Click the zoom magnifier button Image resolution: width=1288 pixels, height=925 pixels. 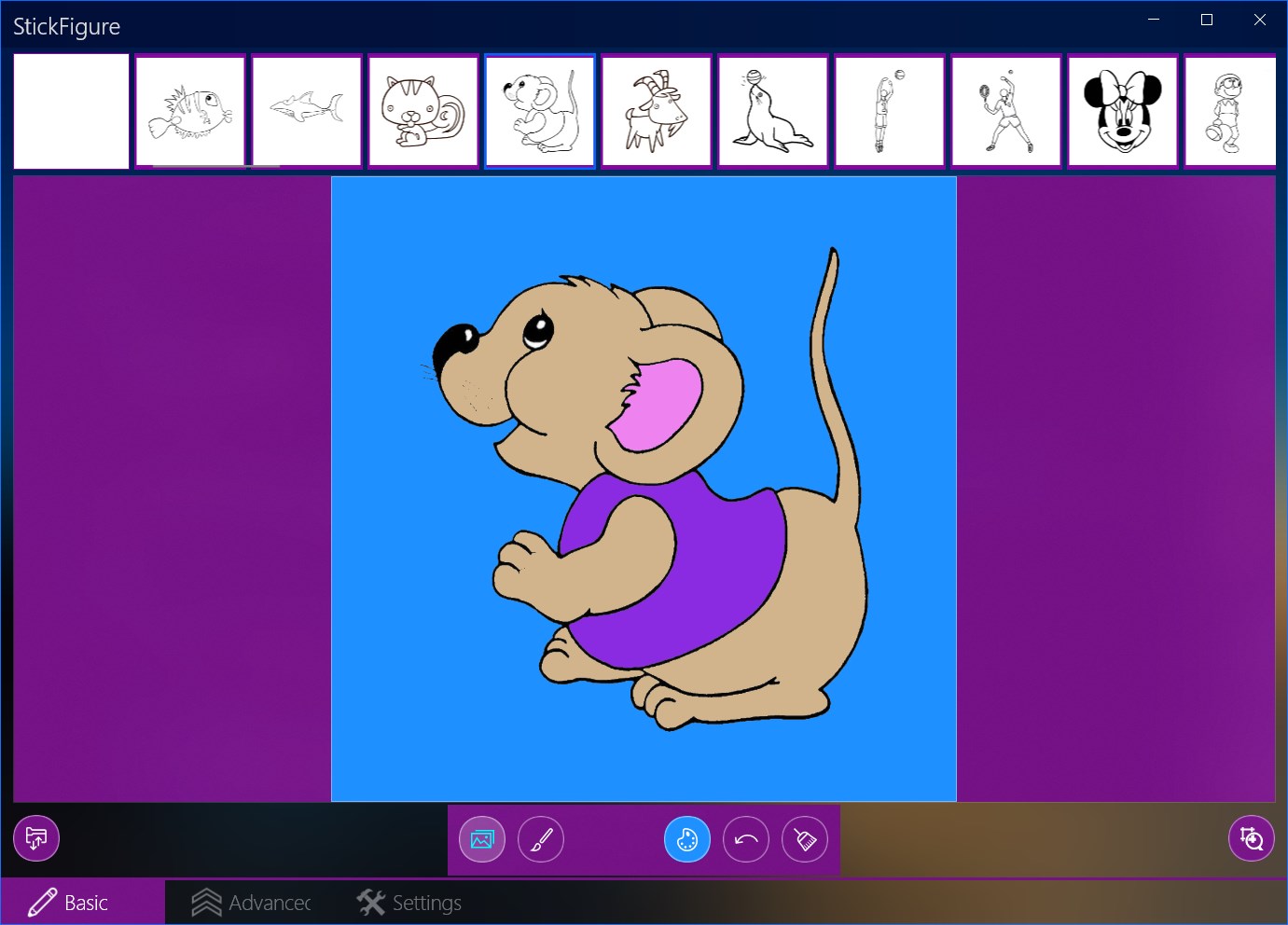point(1252,838)
